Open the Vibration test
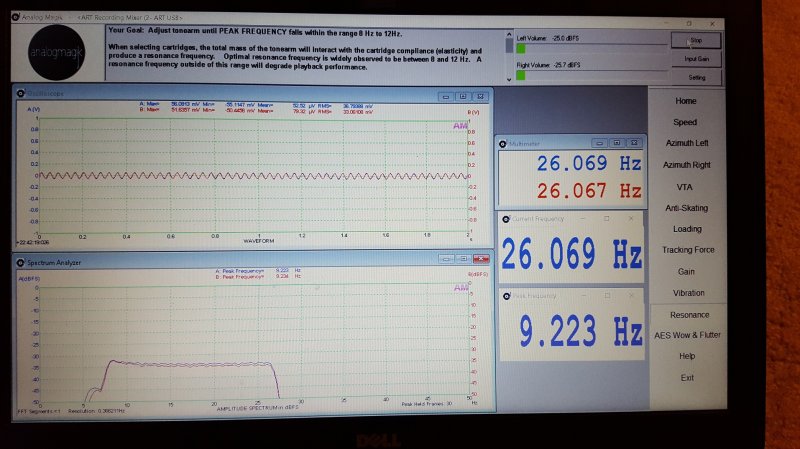This screenshot has height=449, width=800. click(688, 293)
